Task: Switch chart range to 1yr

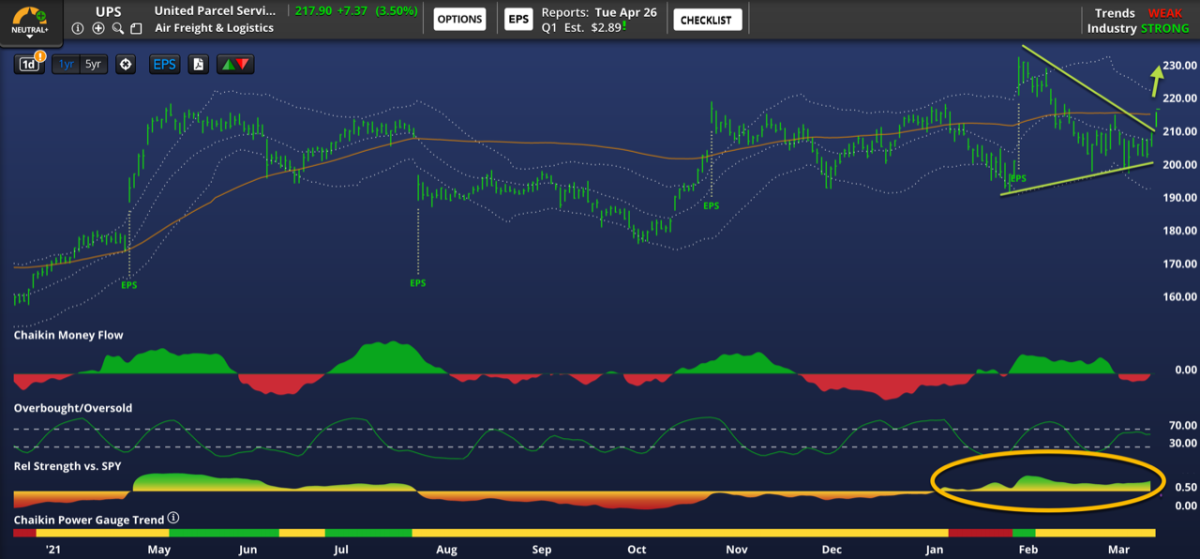Action: click(67, 64)
